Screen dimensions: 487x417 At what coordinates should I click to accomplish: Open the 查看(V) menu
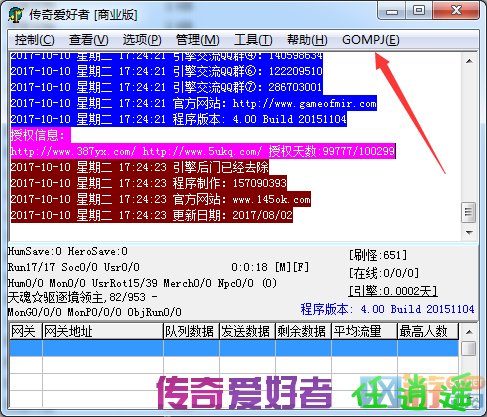[x=89, y=40]
